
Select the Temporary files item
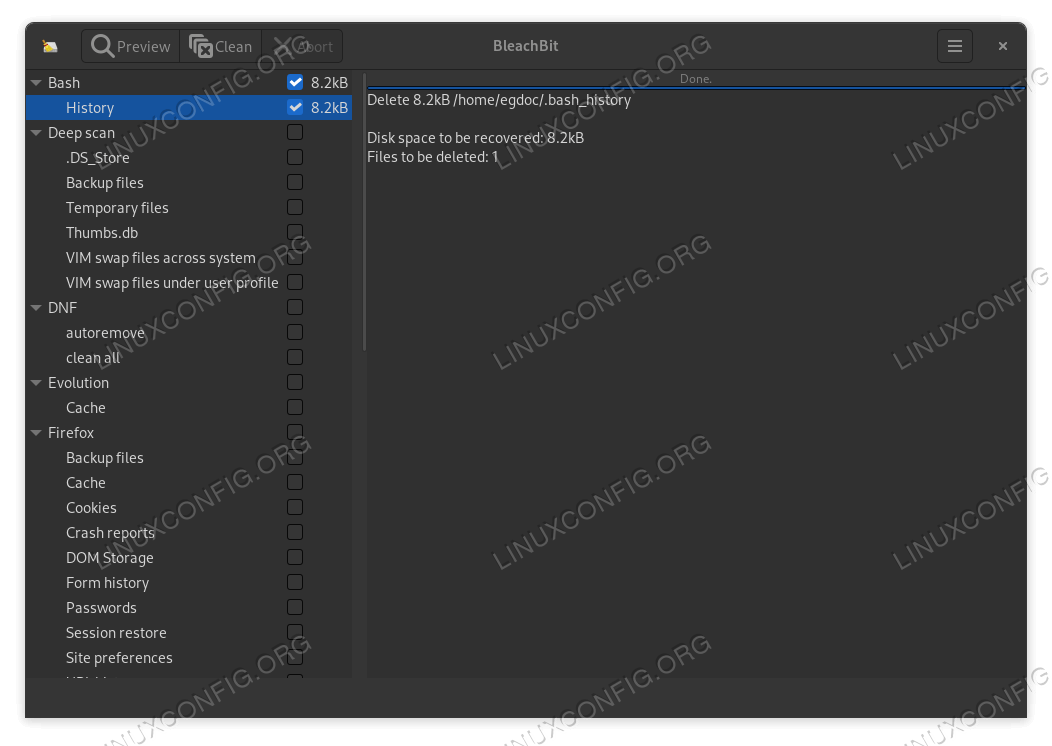pos(189,208)
